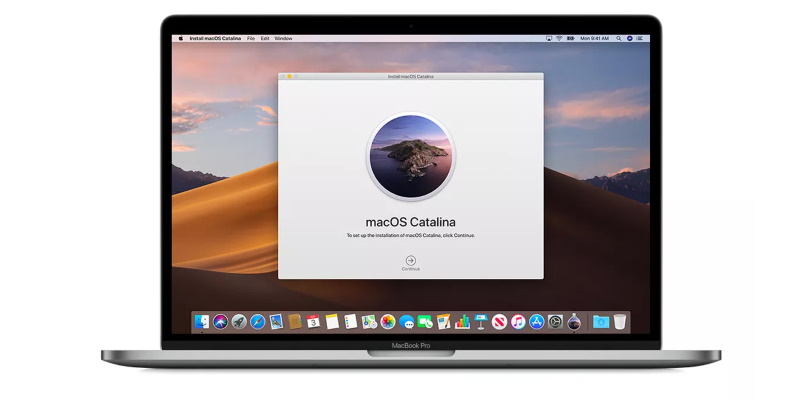
Task: Open the Notes icon in the Dock
Action: click(x=332, y=322)
